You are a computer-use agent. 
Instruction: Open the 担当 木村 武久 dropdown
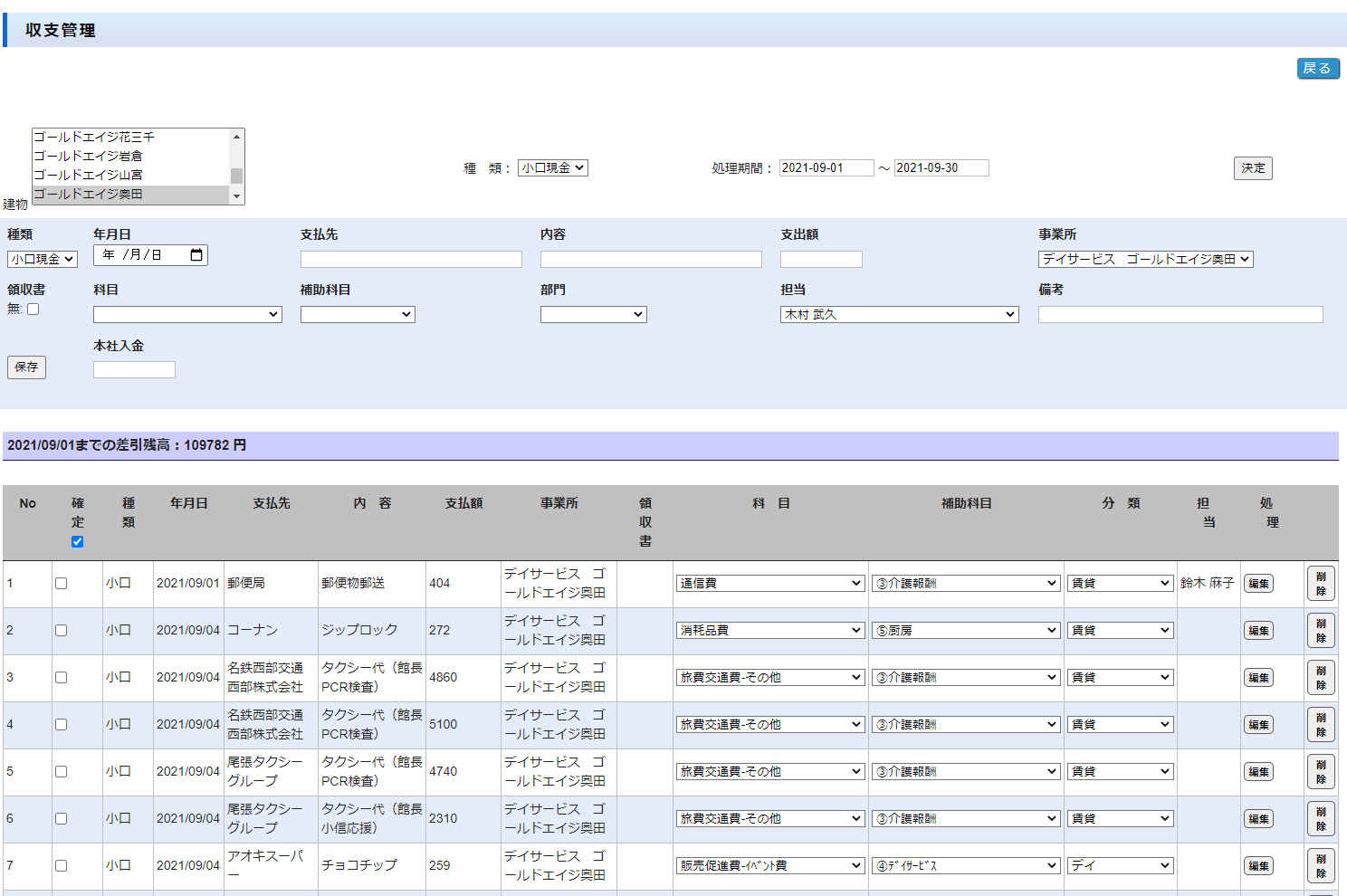(899, 315)
